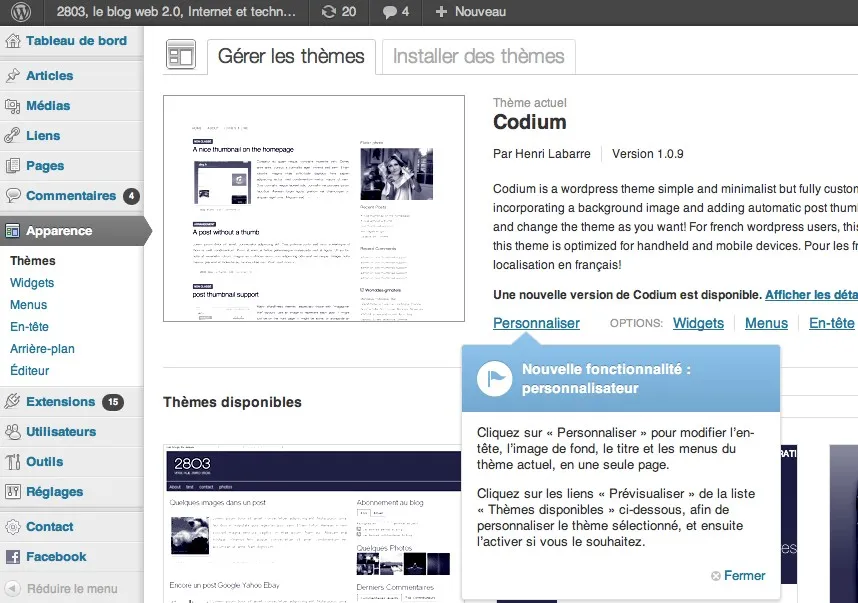Click the flag icon in pointer popup
The height and width of the screenshot is (603, 858).
pos(495,379)
